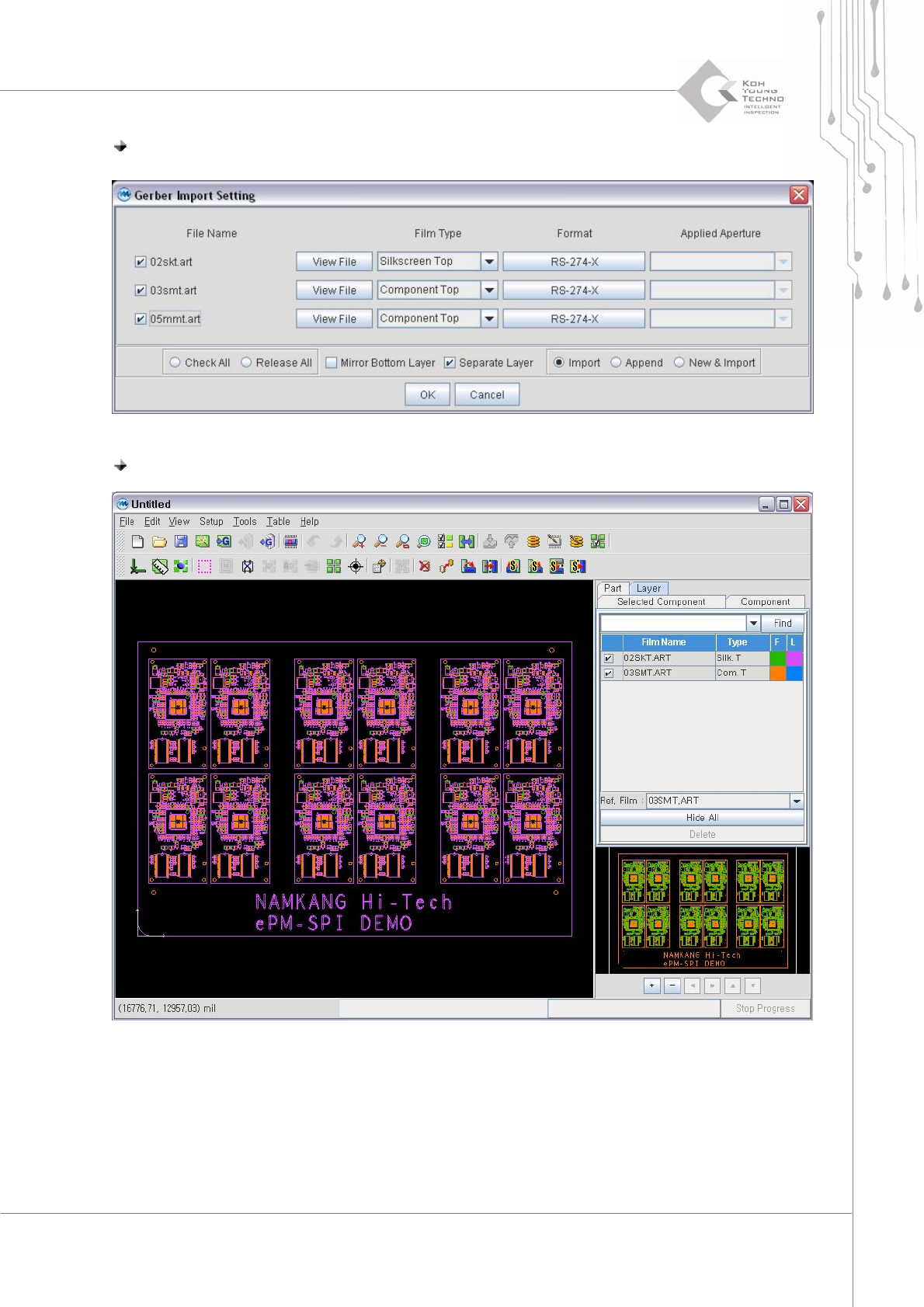The image size is (924, 1307).
Task: Select the Append radio button
Action: pos(616,363)
